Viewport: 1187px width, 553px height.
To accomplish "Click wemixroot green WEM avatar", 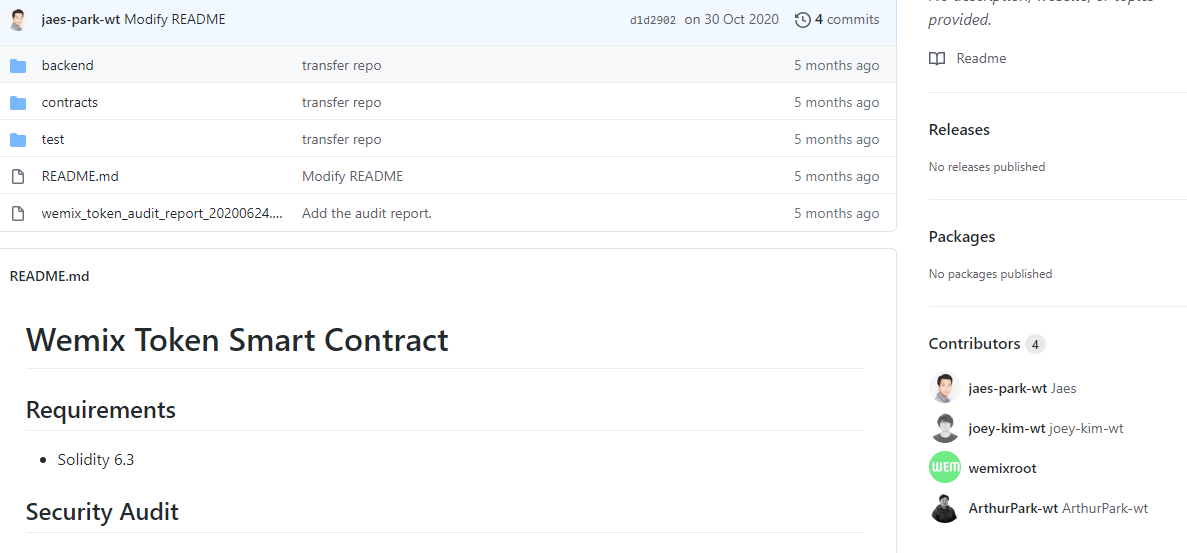I will coord(944,468).
